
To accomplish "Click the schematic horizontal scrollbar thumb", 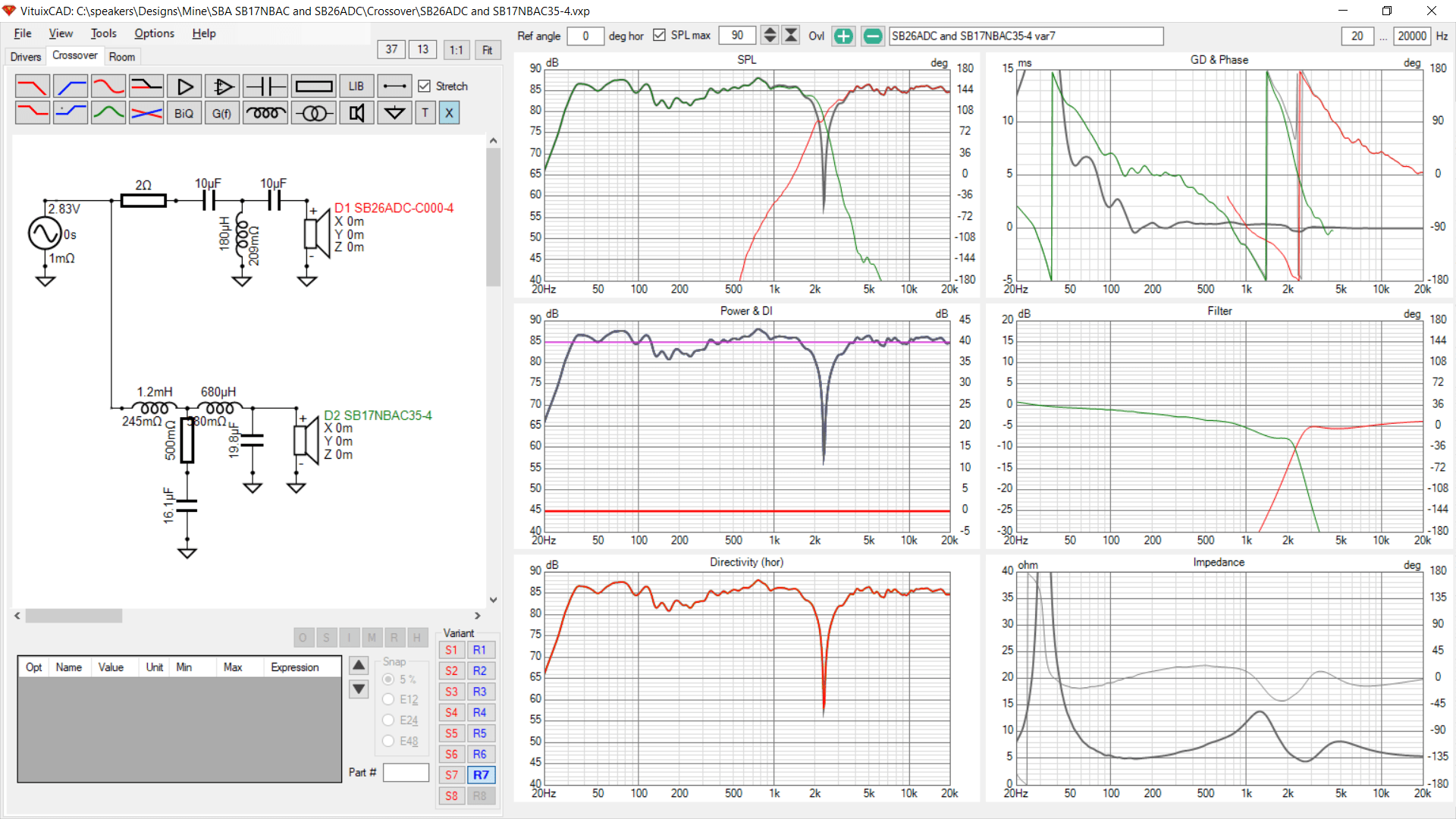I will click(74, 616).
